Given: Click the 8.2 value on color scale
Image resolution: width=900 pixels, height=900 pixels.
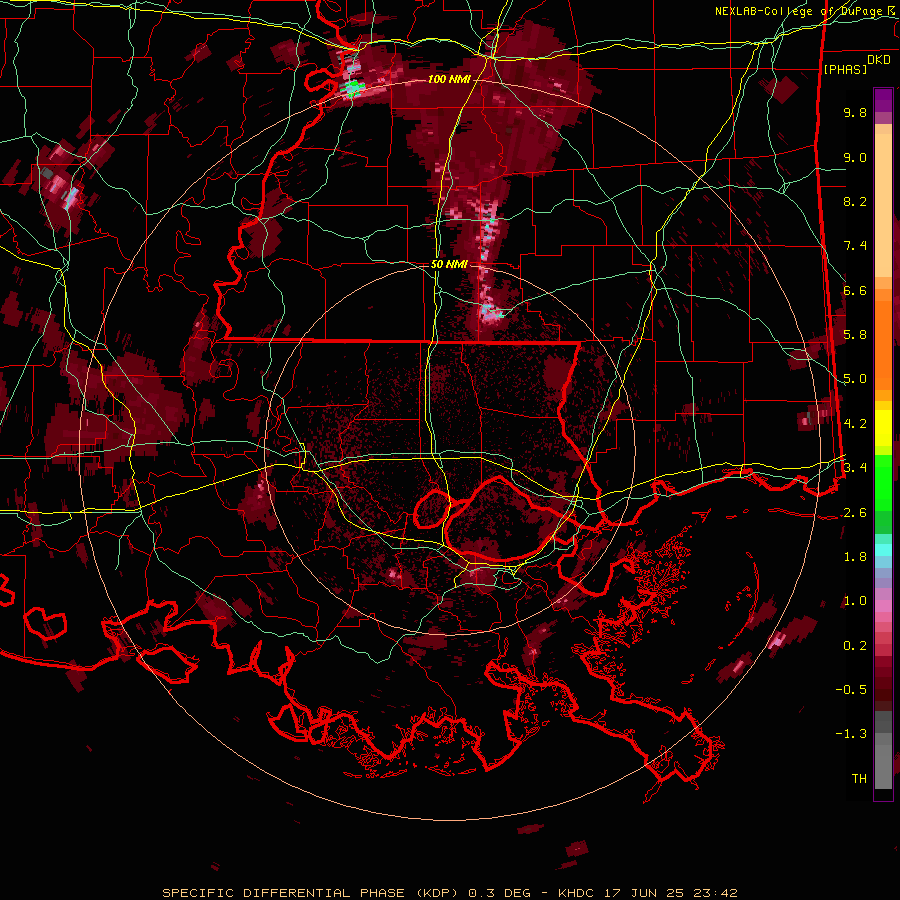Looking at the screenshot, I should (855, 201).
